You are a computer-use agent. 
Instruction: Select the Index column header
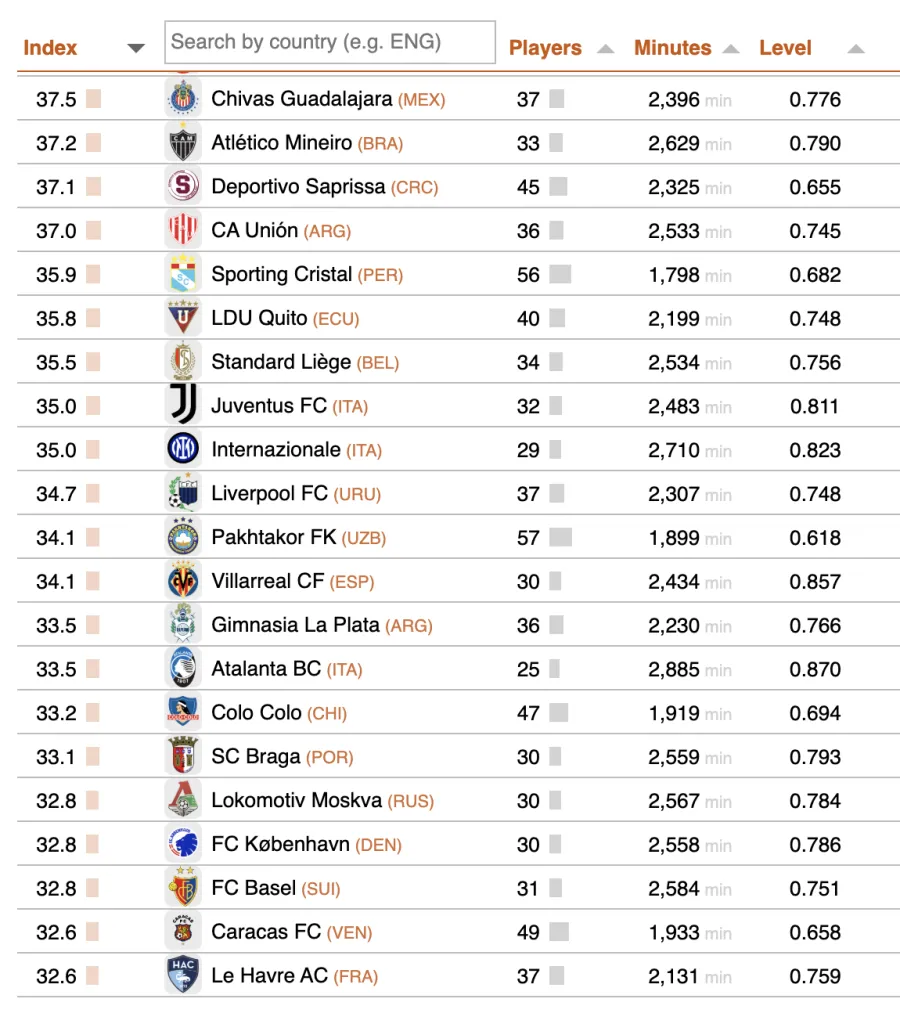(x=50, y=47)
